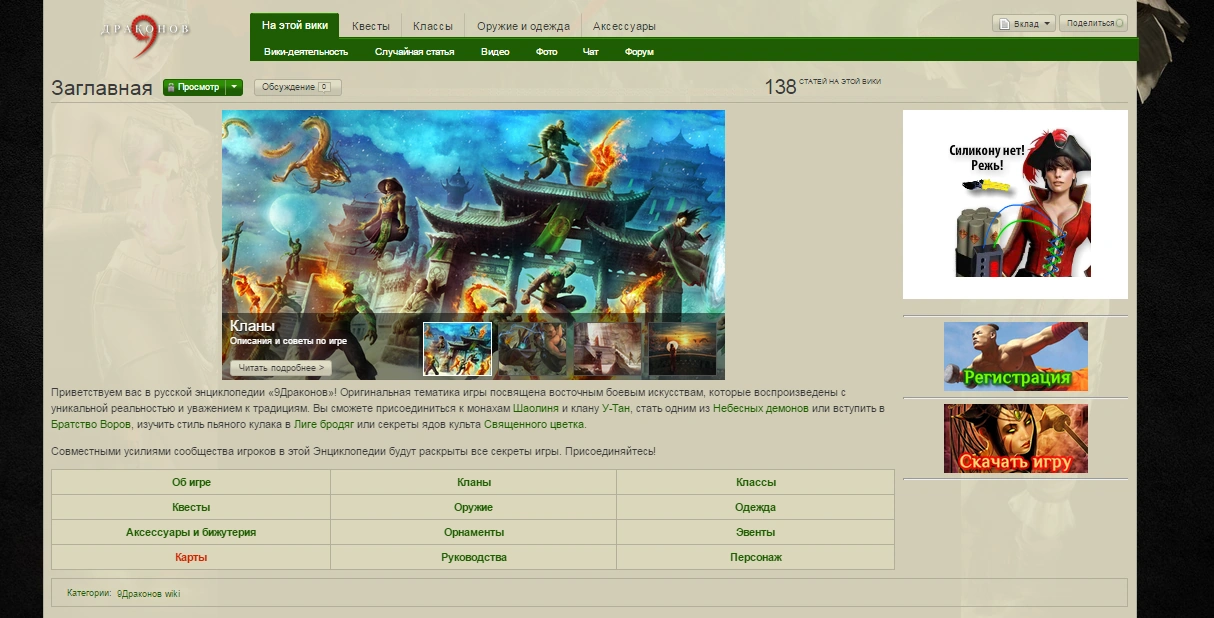Open the Видео submenu item

[495, 51]
